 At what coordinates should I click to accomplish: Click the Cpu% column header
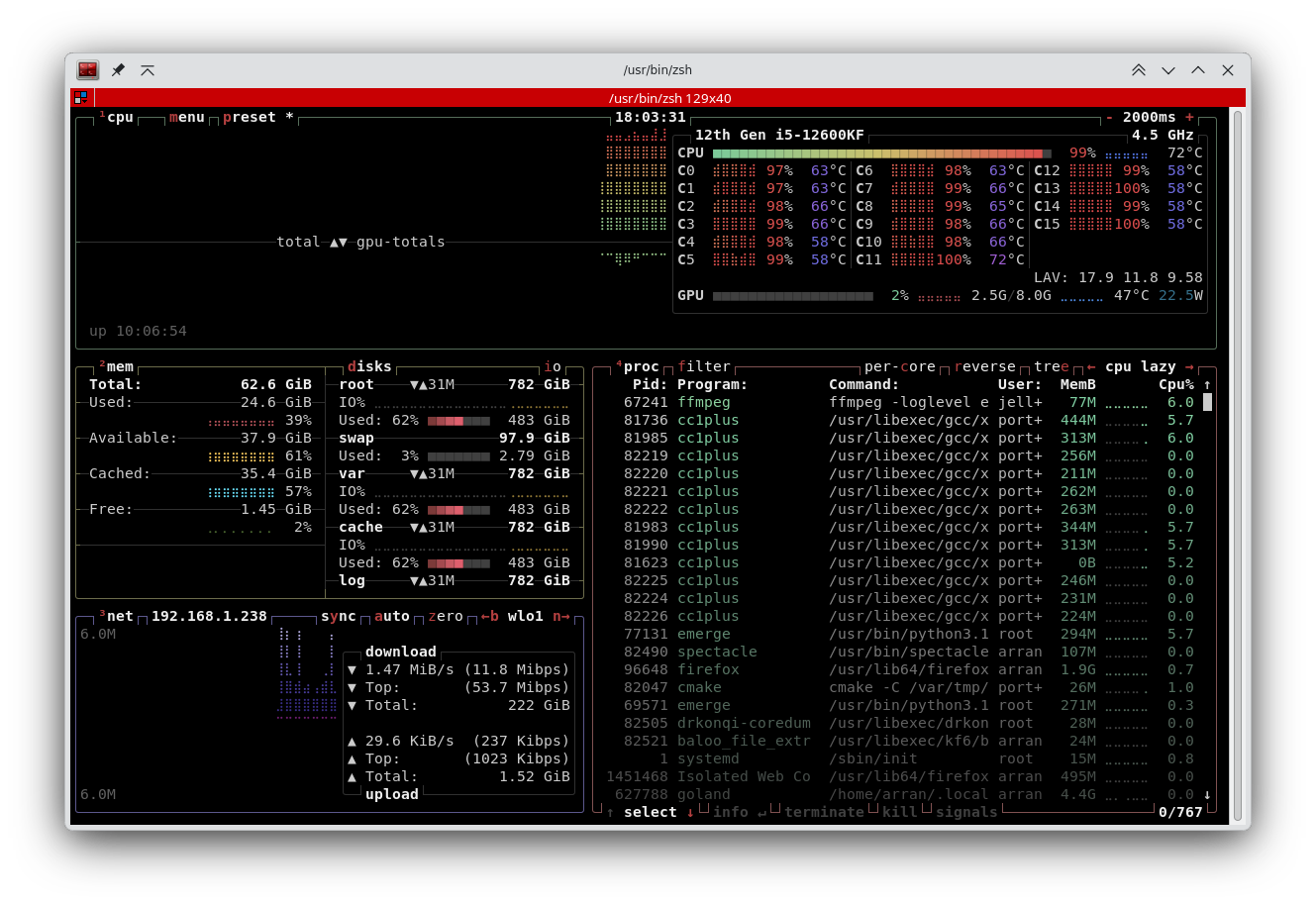[x=1176, y=384]
